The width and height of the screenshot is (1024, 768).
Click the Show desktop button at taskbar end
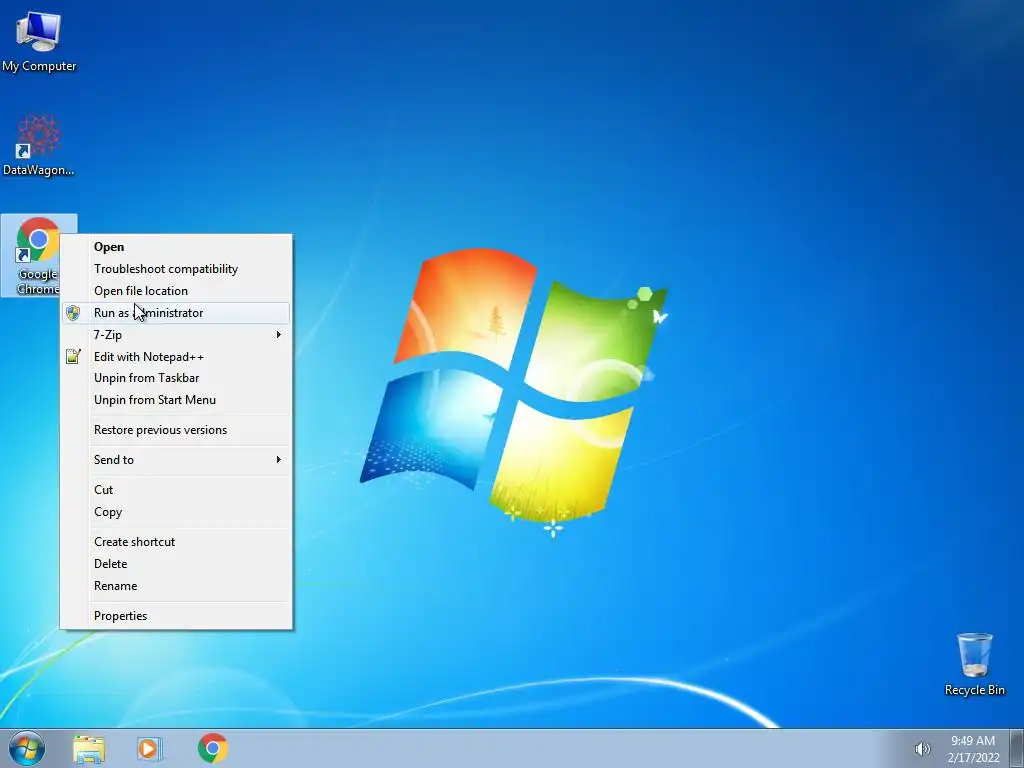(x=1017, y=748)
